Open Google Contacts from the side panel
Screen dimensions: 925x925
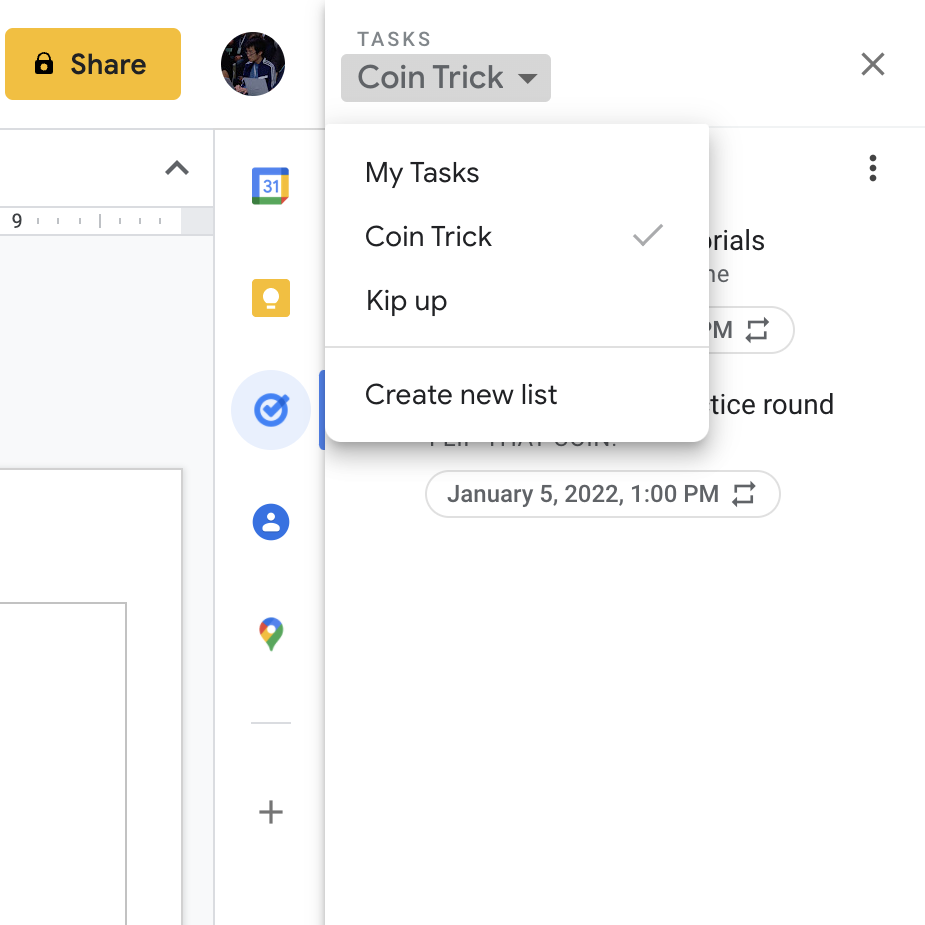tap(270, 522)
